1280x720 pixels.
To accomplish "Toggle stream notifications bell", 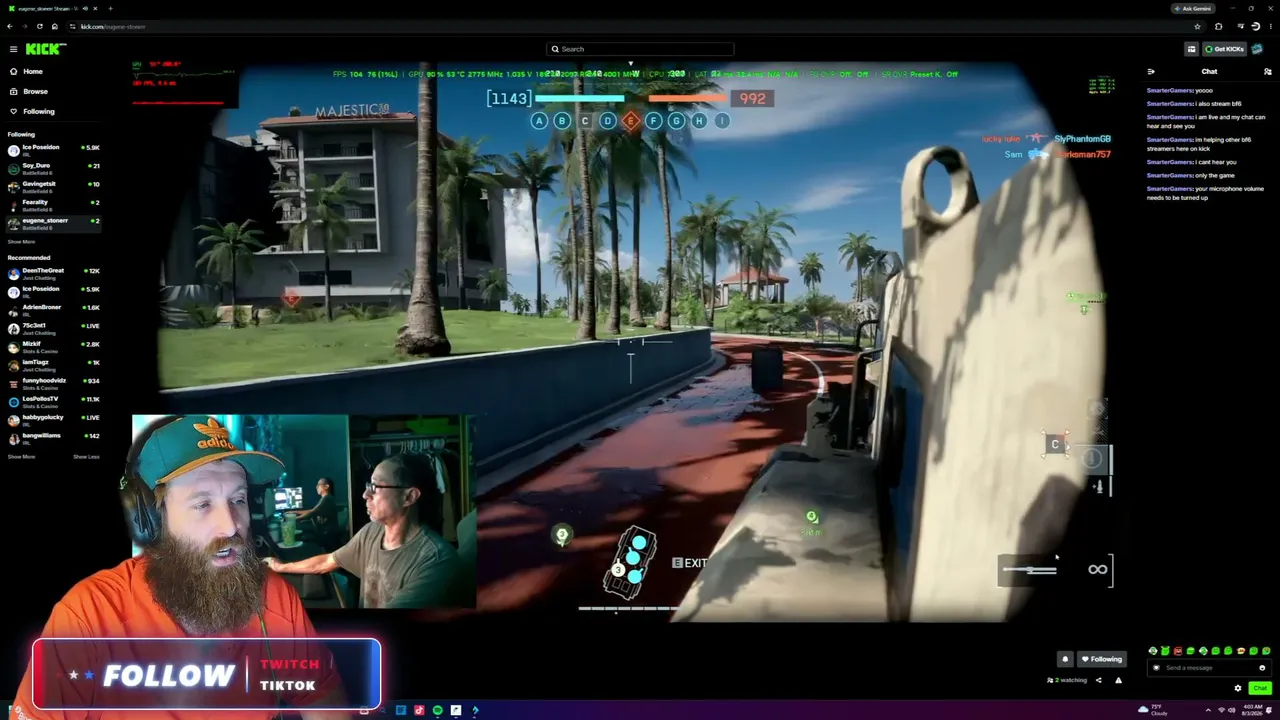I will (x=1065, y=659).
